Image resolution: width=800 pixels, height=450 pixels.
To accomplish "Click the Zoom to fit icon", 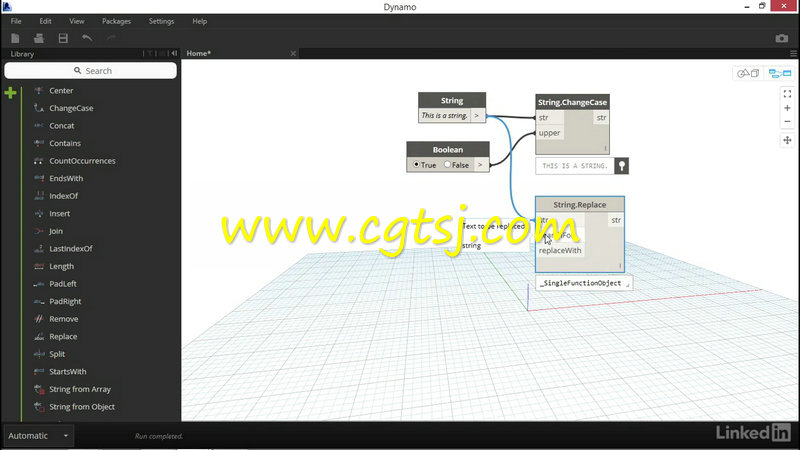I will tap(787, 94).
